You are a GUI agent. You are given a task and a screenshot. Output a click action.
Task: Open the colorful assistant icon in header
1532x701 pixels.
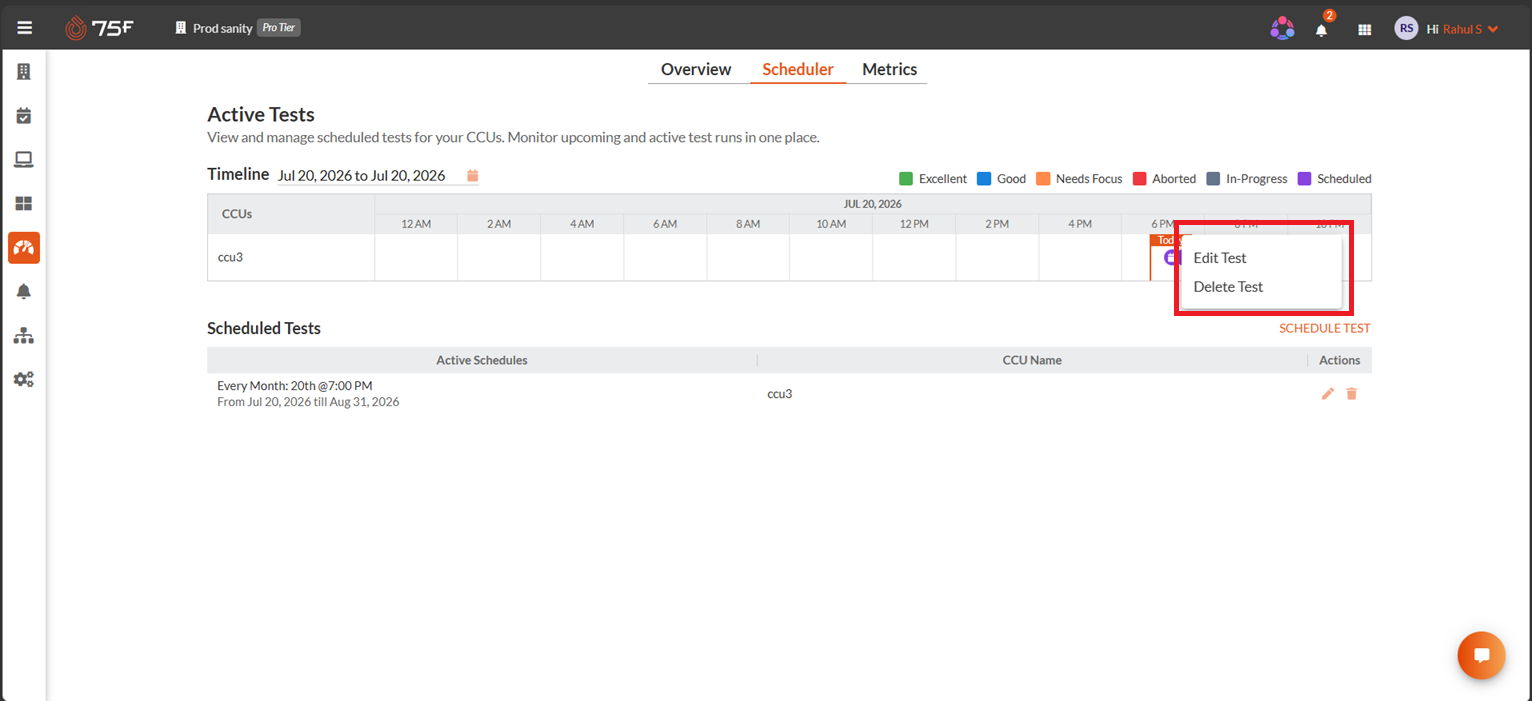point(1282,29)
